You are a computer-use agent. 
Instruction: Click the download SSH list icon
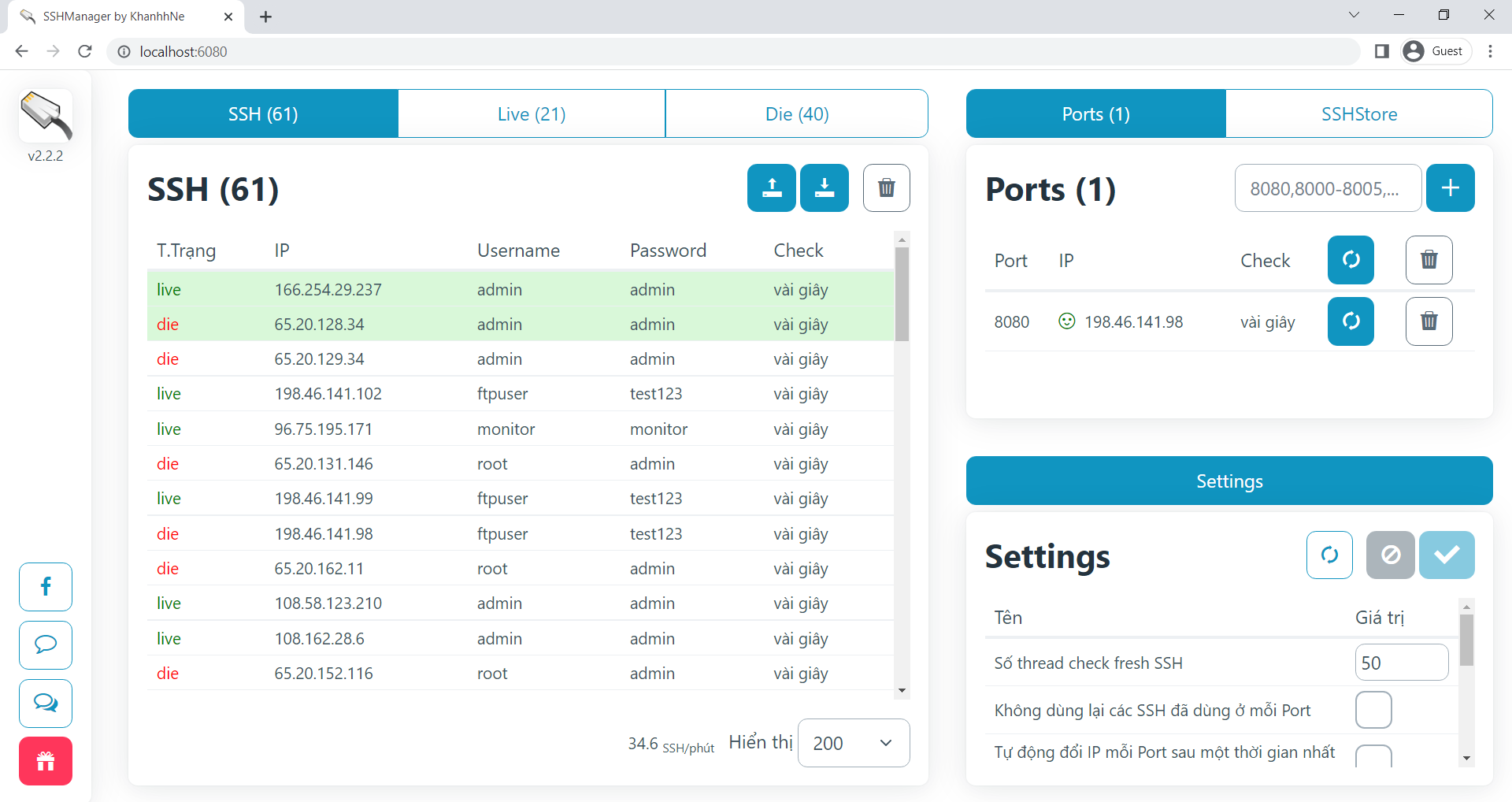824,188
